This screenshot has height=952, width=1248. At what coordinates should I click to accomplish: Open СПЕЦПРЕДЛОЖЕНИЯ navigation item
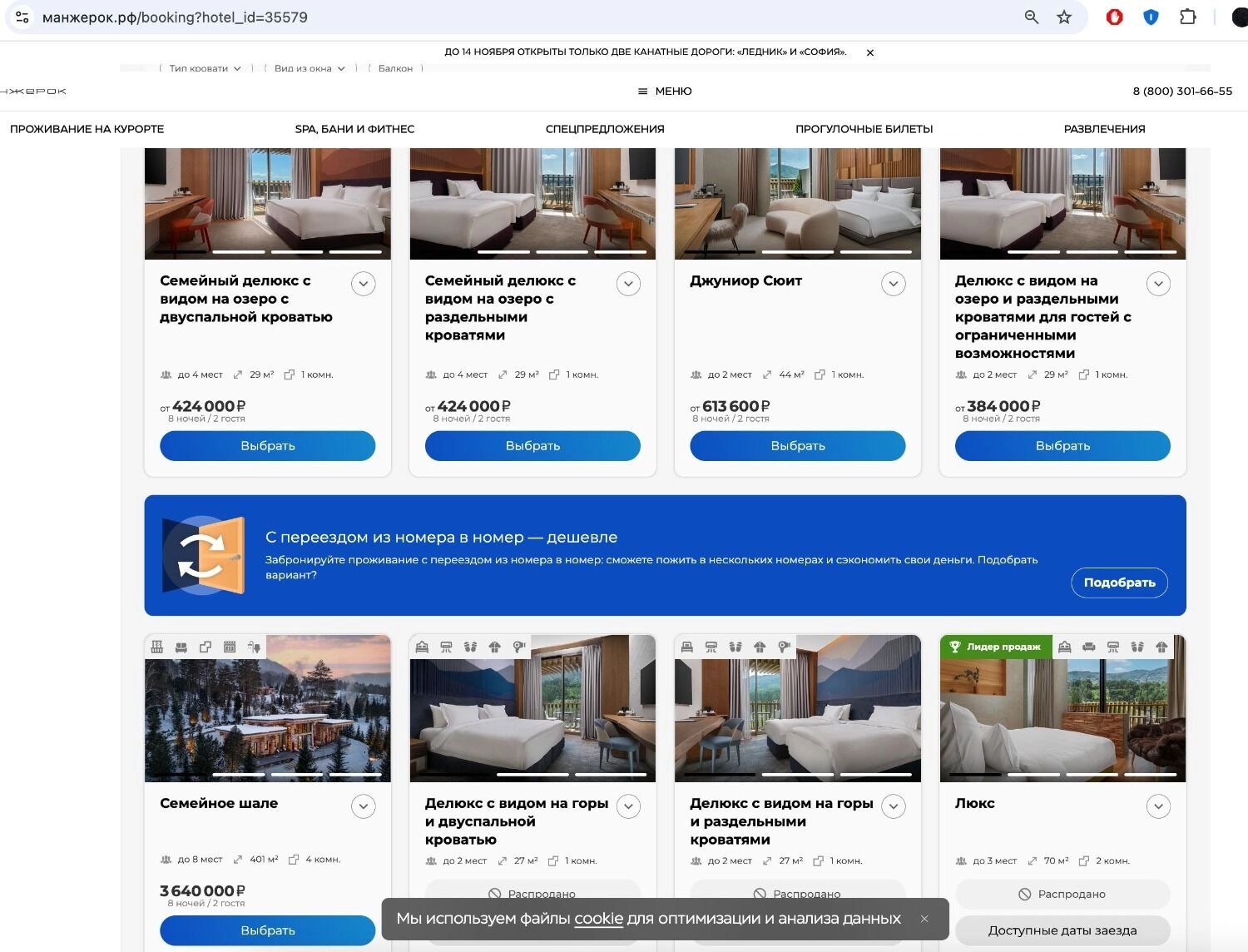[x=605, y=129]
